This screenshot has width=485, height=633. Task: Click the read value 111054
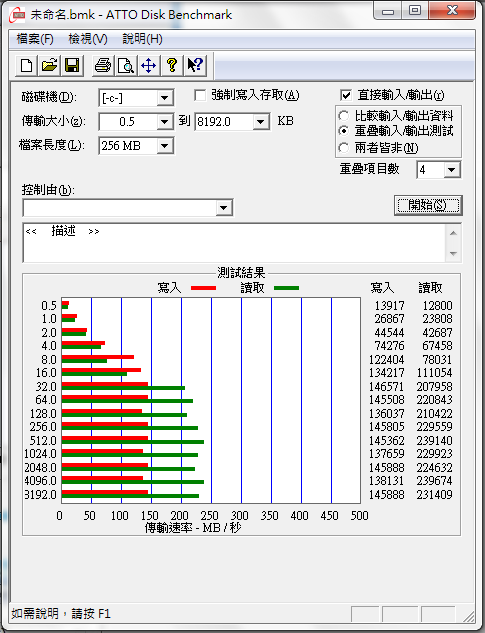[435, 373]
